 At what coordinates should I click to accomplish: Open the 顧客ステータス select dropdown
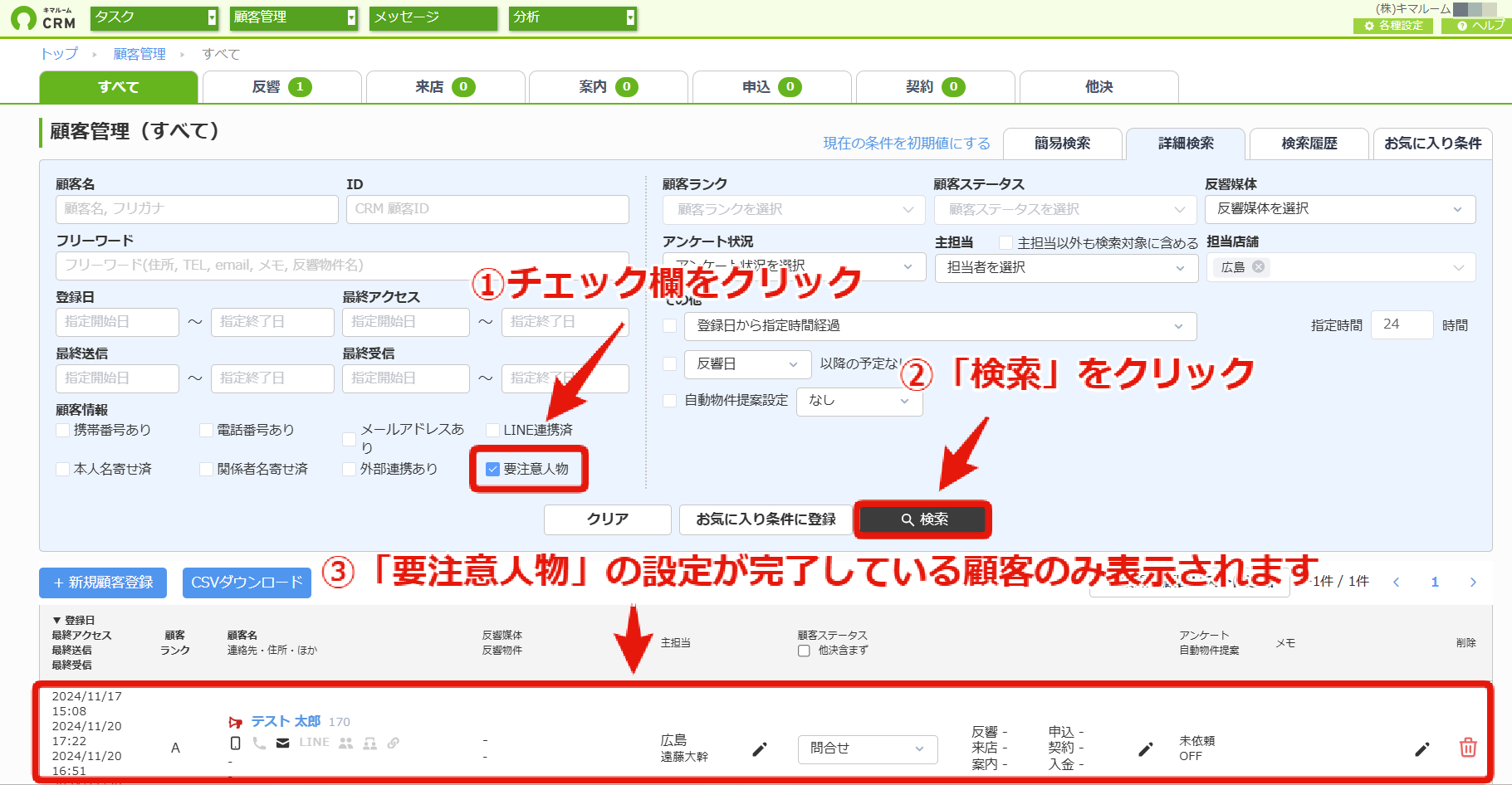(1065, 209)
